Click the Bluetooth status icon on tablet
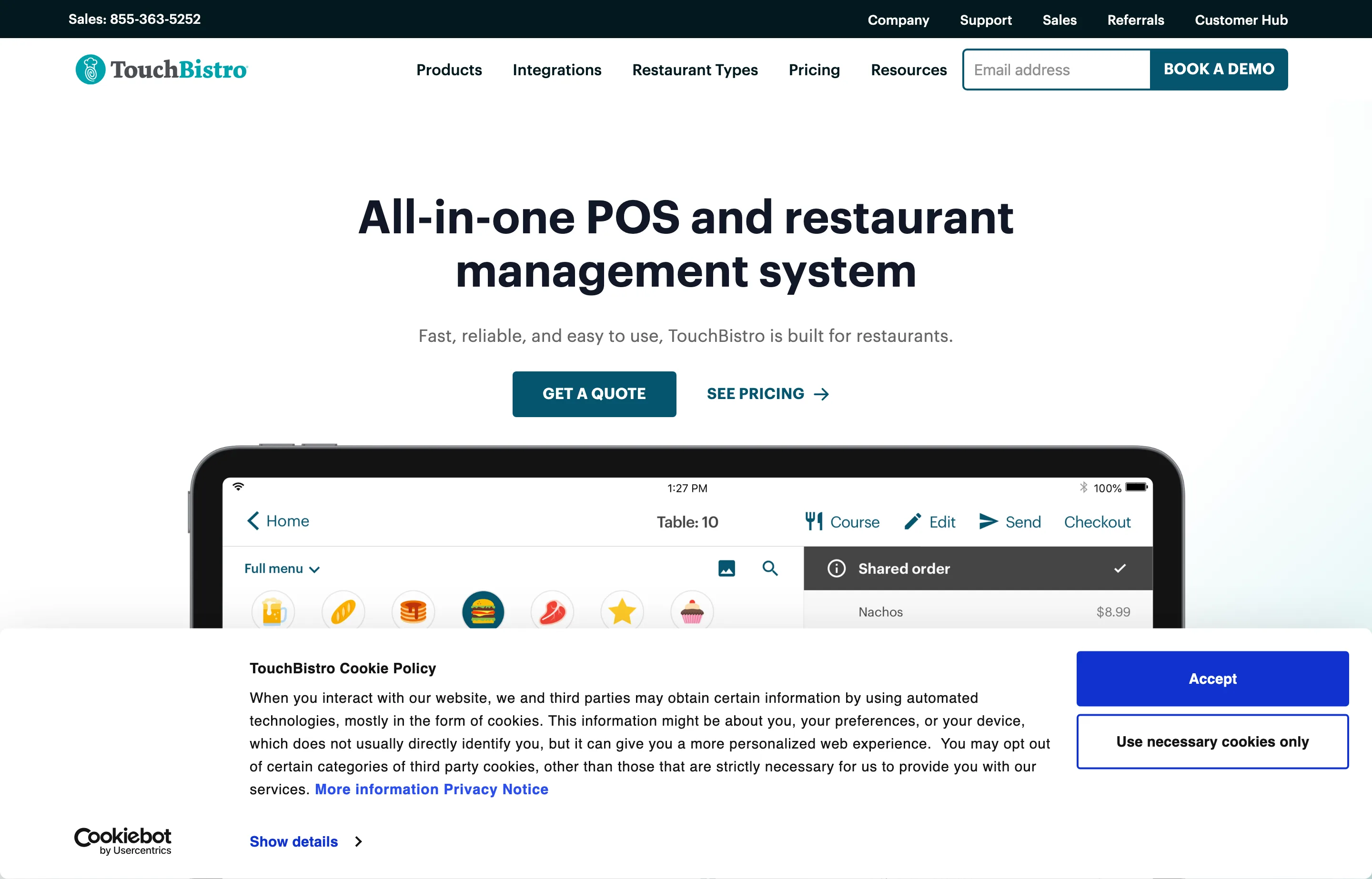This screenshot has width=1372, height=879. click(1083, 488)
